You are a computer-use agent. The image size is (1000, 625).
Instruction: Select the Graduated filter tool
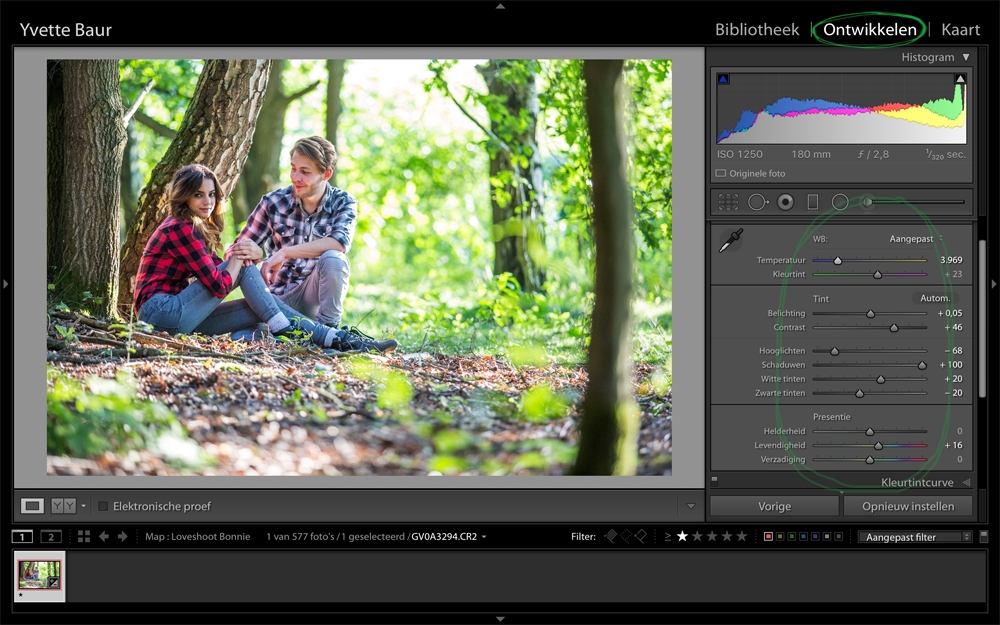812,201
